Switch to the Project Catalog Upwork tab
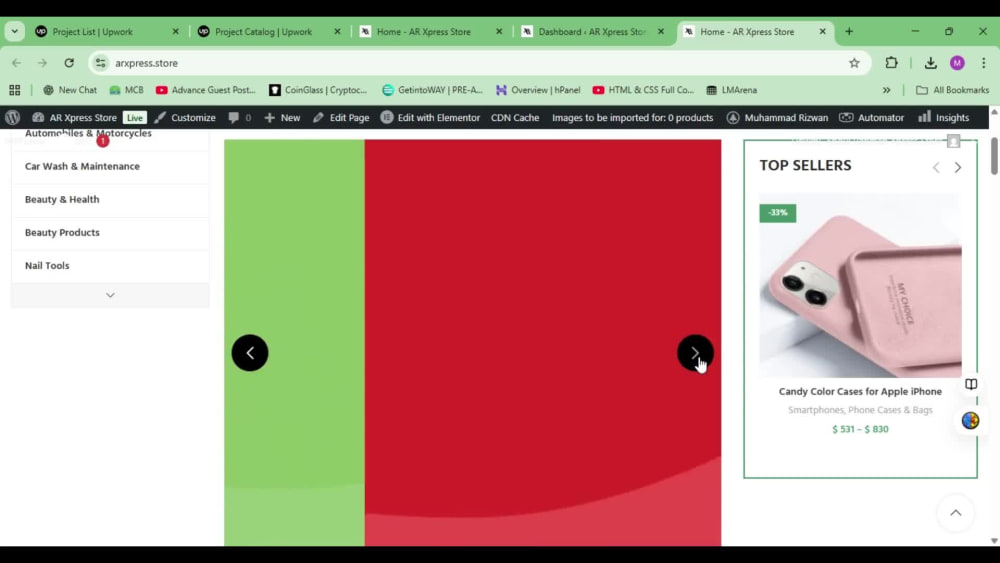Viewport: 1000px width, 563px height. pyautogui.click(x=263, y=31)
